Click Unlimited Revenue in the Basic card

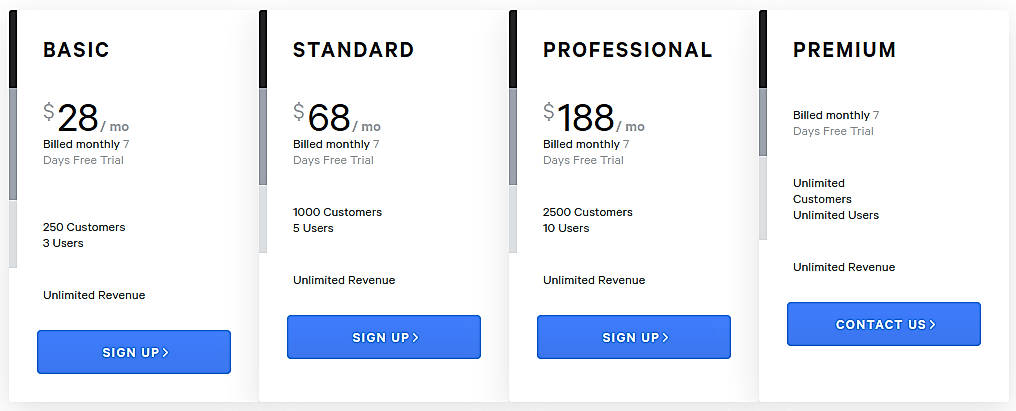(x=94, y=295)
